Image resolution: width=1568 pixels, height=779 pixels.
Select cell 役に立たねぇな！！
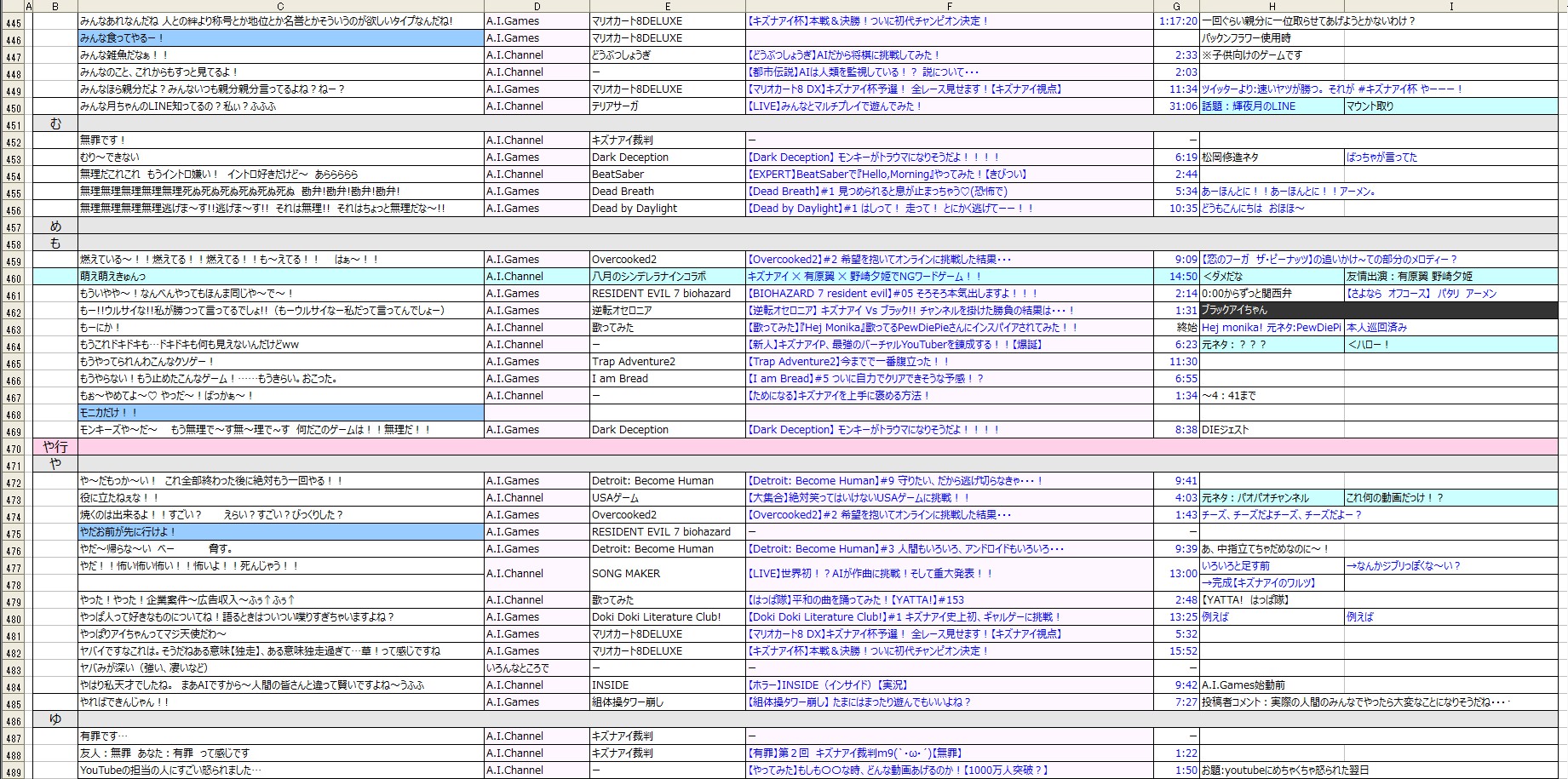(x=280, y=498)
